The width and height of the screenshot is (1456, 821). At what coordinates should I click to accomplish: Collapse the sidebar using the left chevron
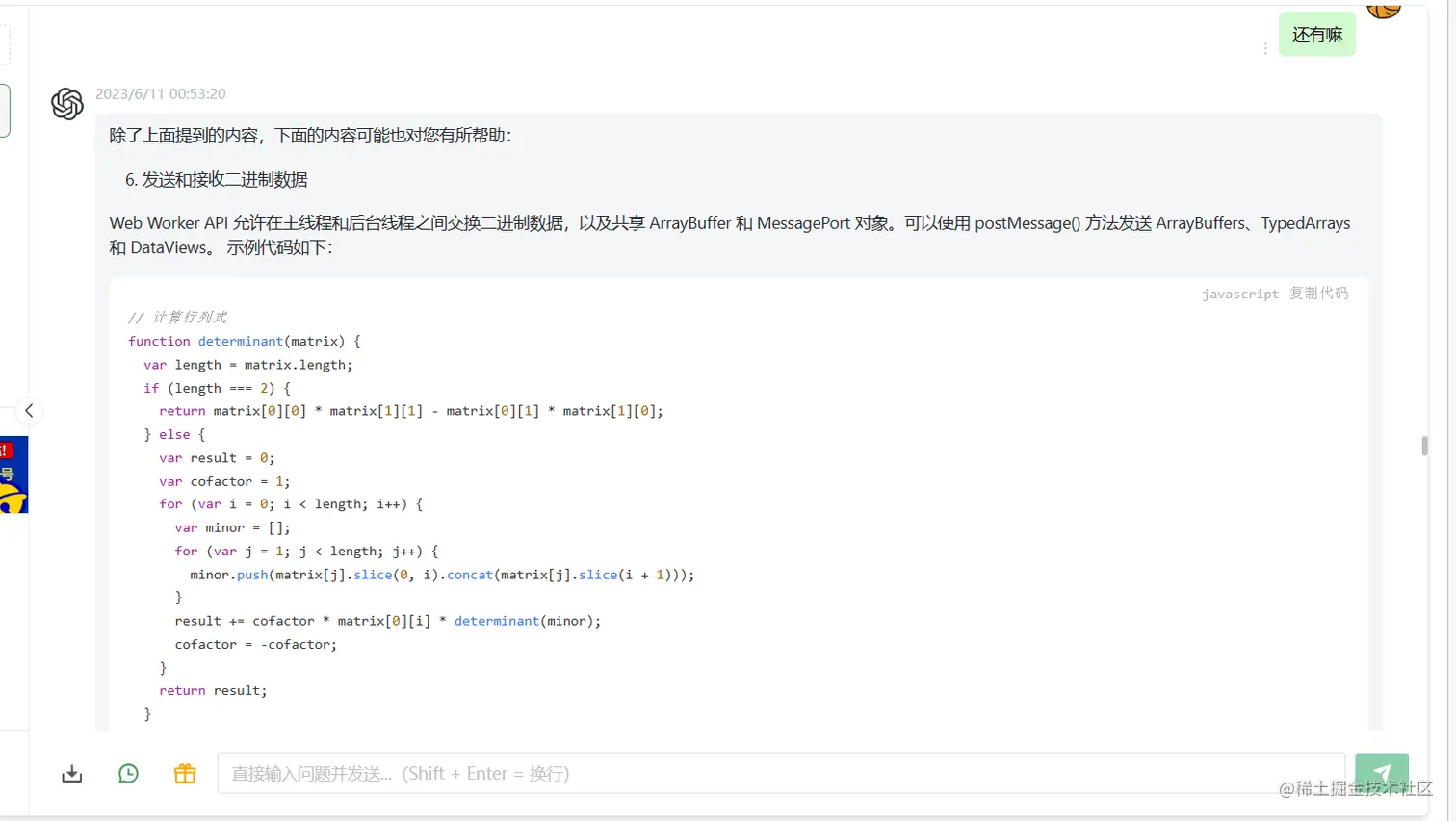tap(29, 410)
